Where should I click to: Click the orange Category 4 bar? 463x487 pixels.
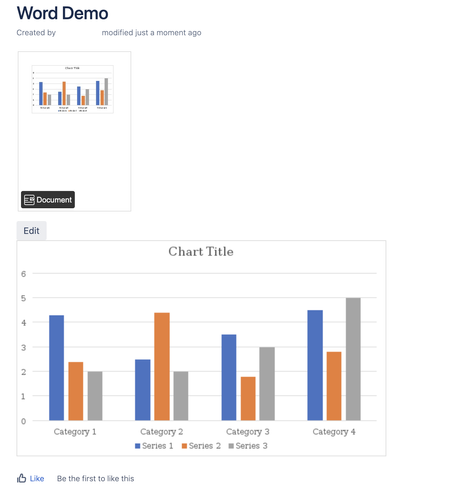point(334,386)
